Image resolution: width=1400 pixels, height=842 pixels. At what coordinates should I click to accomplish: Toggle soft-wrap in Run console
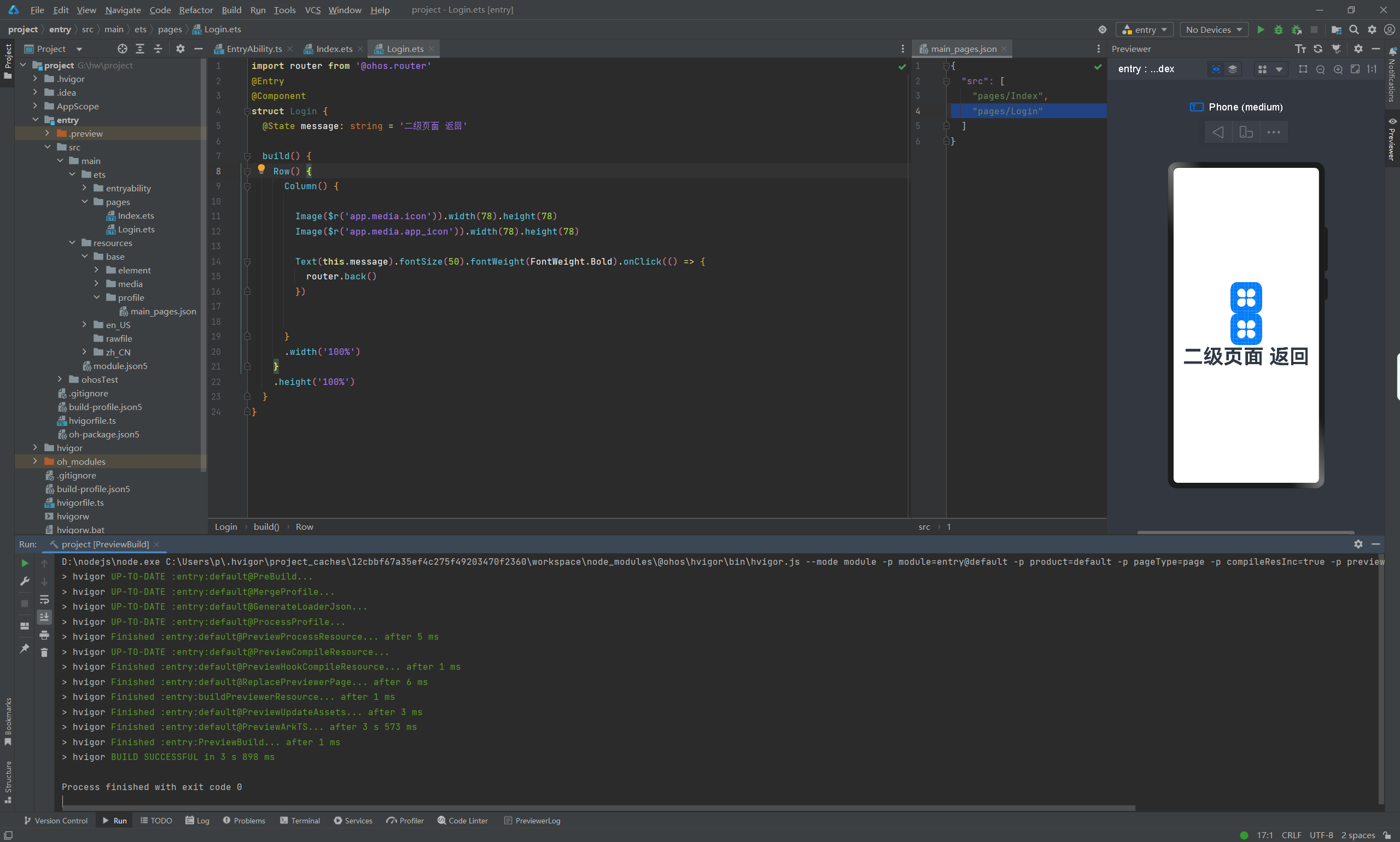pos(44,600)
